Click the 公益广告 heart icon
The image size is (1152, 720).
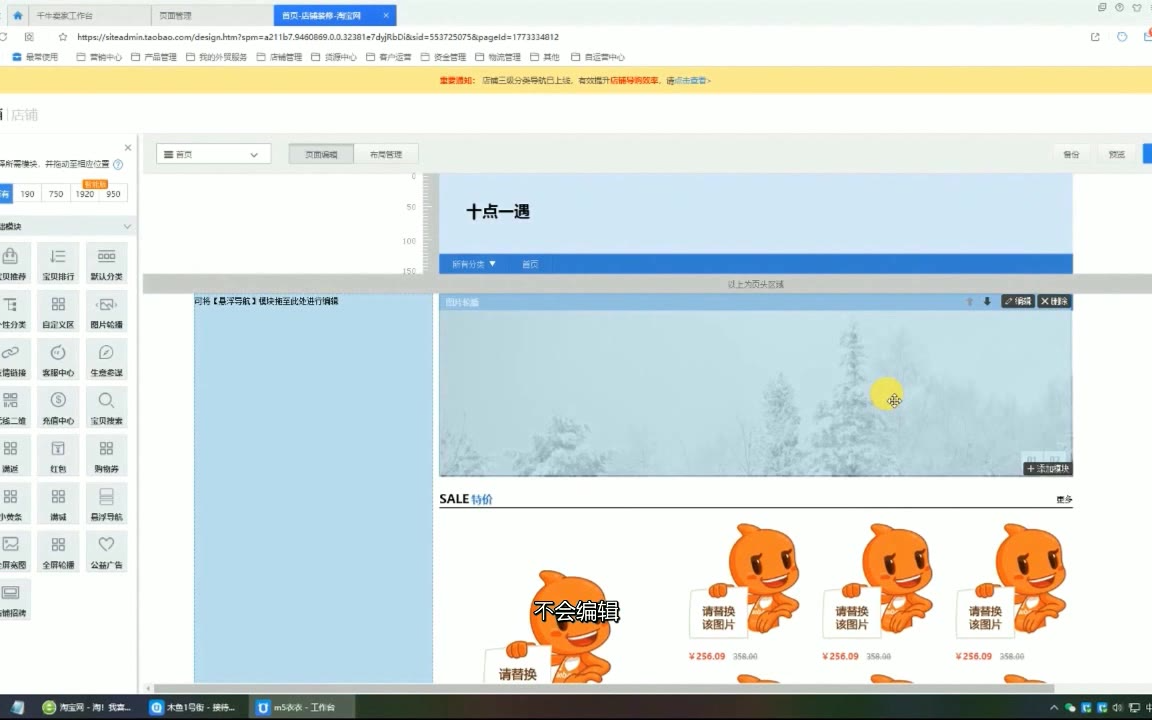(x=106, y=546)
